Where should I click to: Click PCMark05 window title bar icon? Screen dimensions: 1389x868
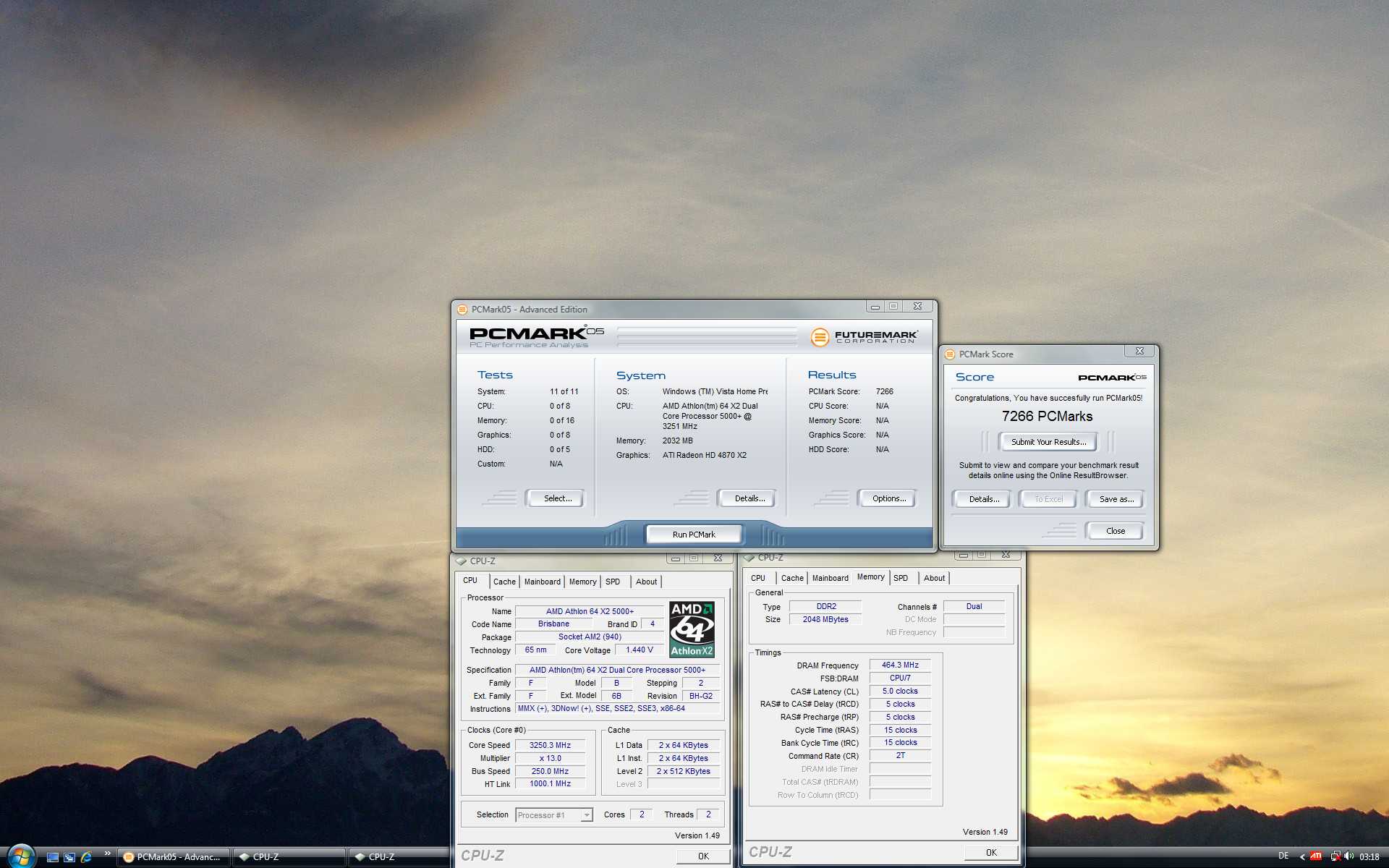tap(462, 310)
